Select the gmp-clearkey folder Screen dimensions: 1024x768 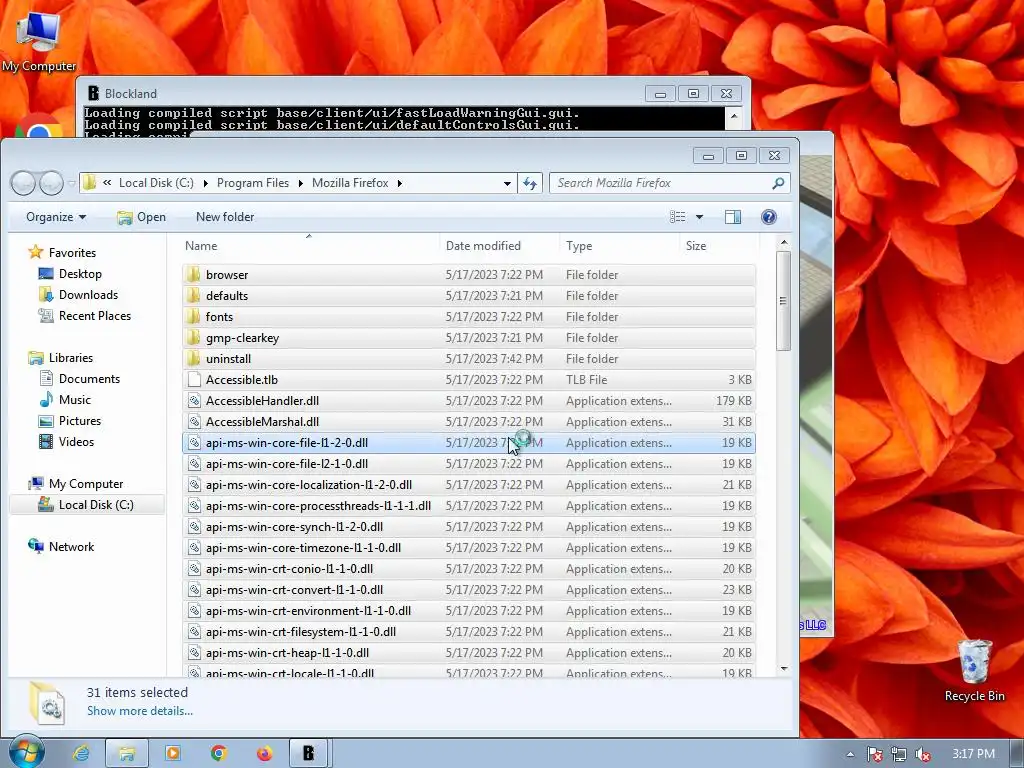tap(469, 338)
